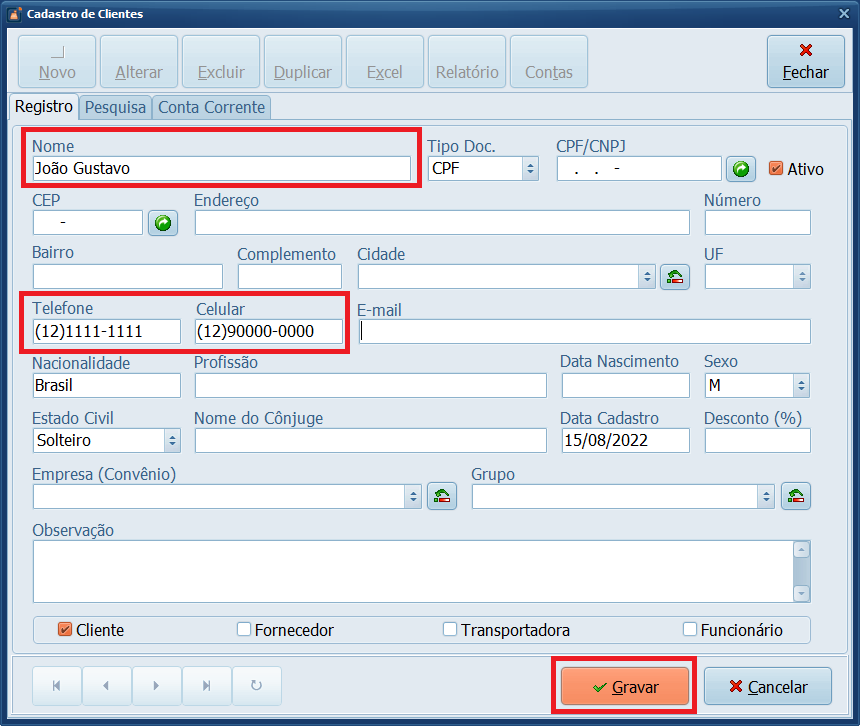Go to first record navigation arrow
The width and height of the screenshot is (860, 726).
tap(57, 686)
